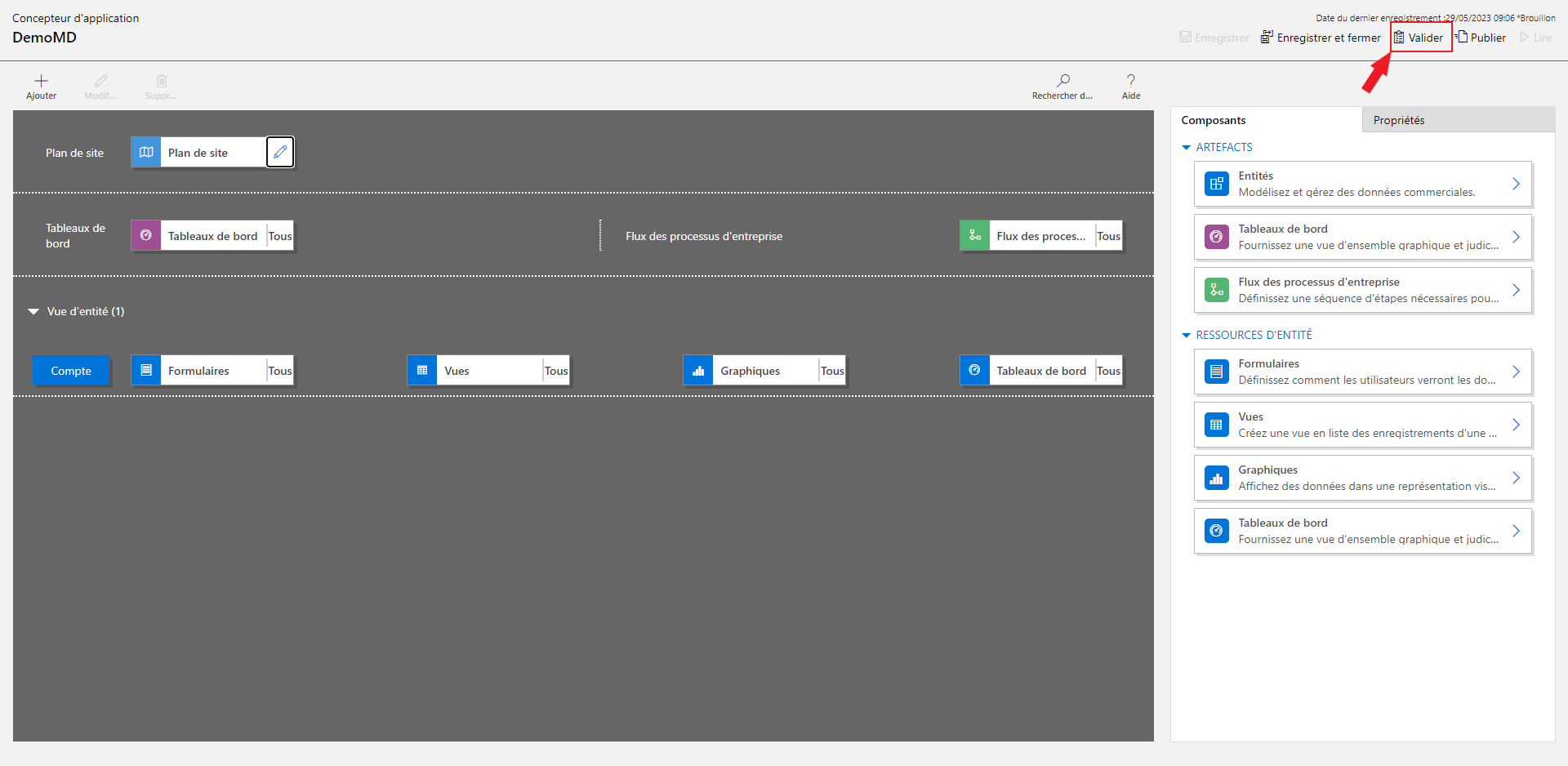Screen dimensions: 1568x766
Task: Click 'Modélisez et gérez des données commerciales.' text
Action: click(x=1356, y=193)
